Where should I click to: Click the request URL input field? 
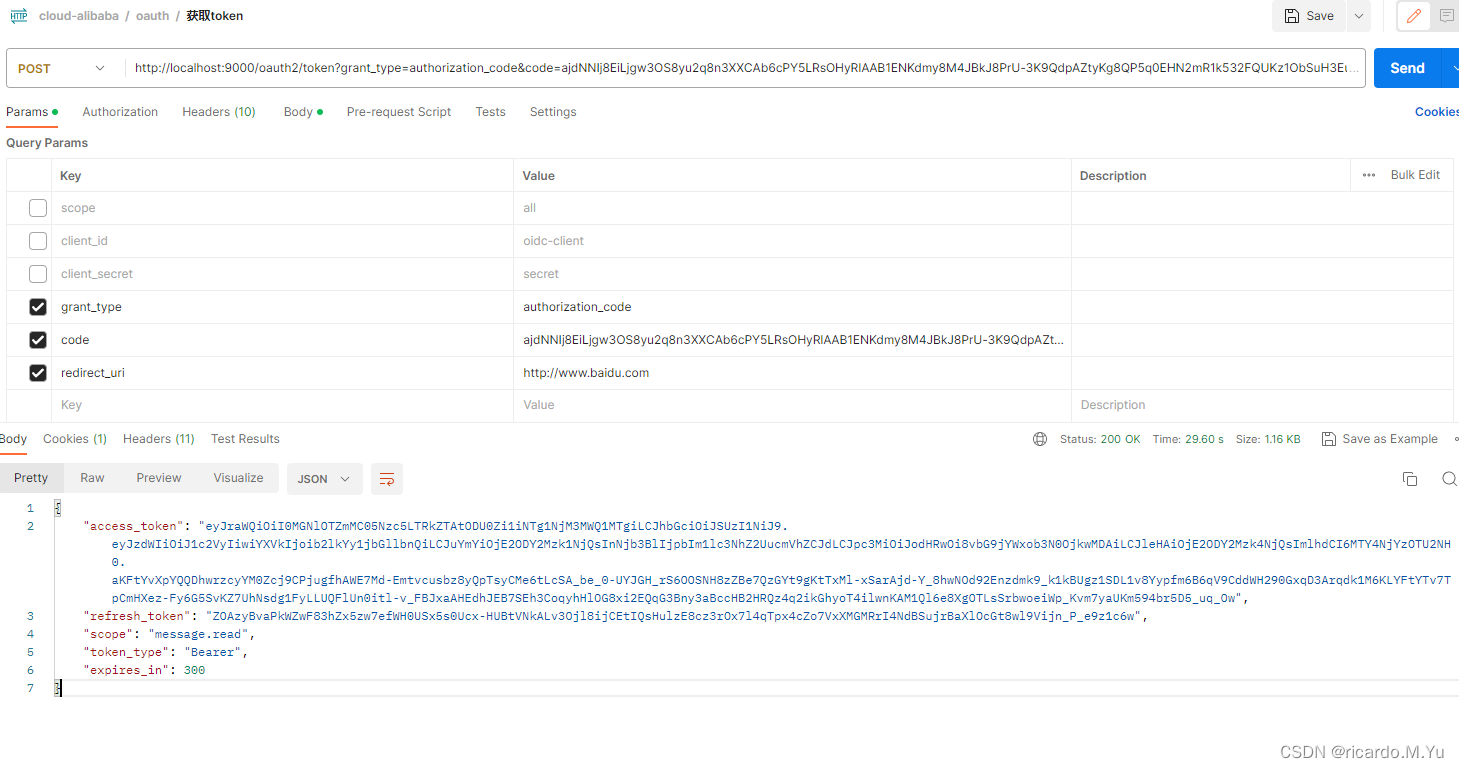tap(745, 68)
